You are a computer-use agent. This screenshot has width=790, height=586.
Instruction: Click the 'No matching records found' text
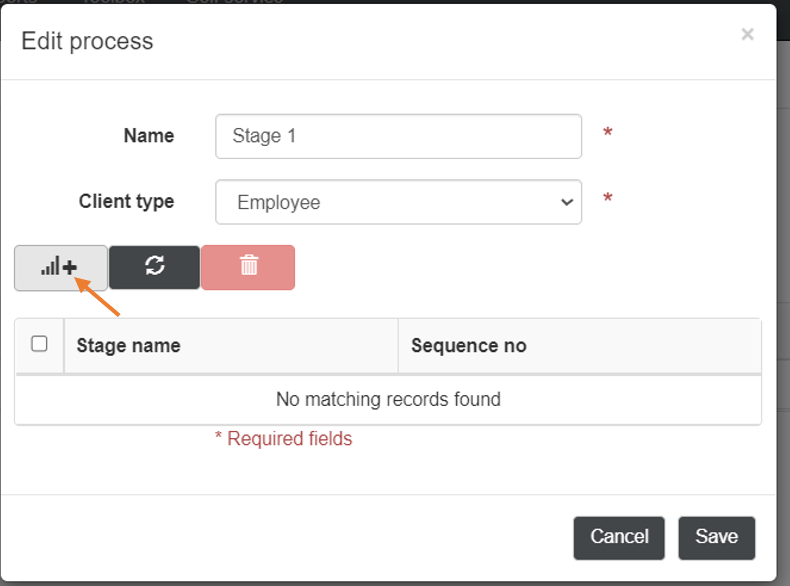click(x=388, y=399)
